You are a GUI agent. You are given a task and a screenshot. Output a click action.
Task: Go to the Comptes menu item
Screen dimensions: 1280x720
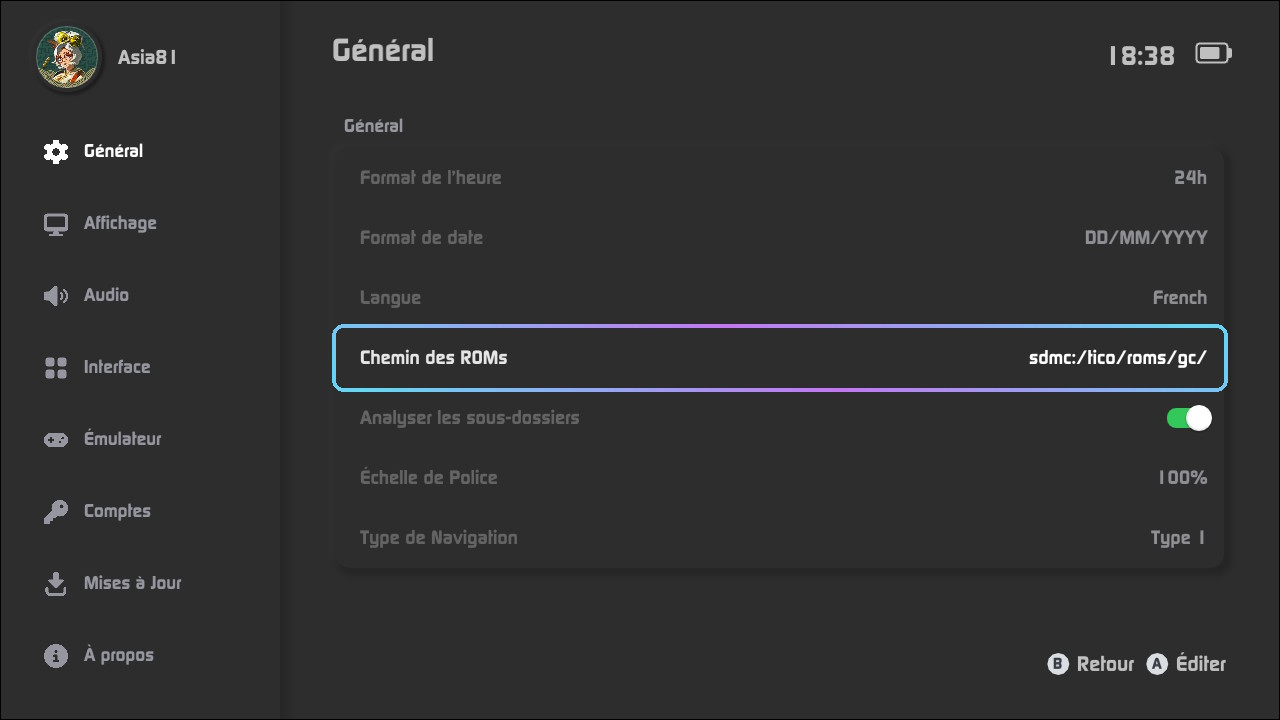click(x=117, y=511)
